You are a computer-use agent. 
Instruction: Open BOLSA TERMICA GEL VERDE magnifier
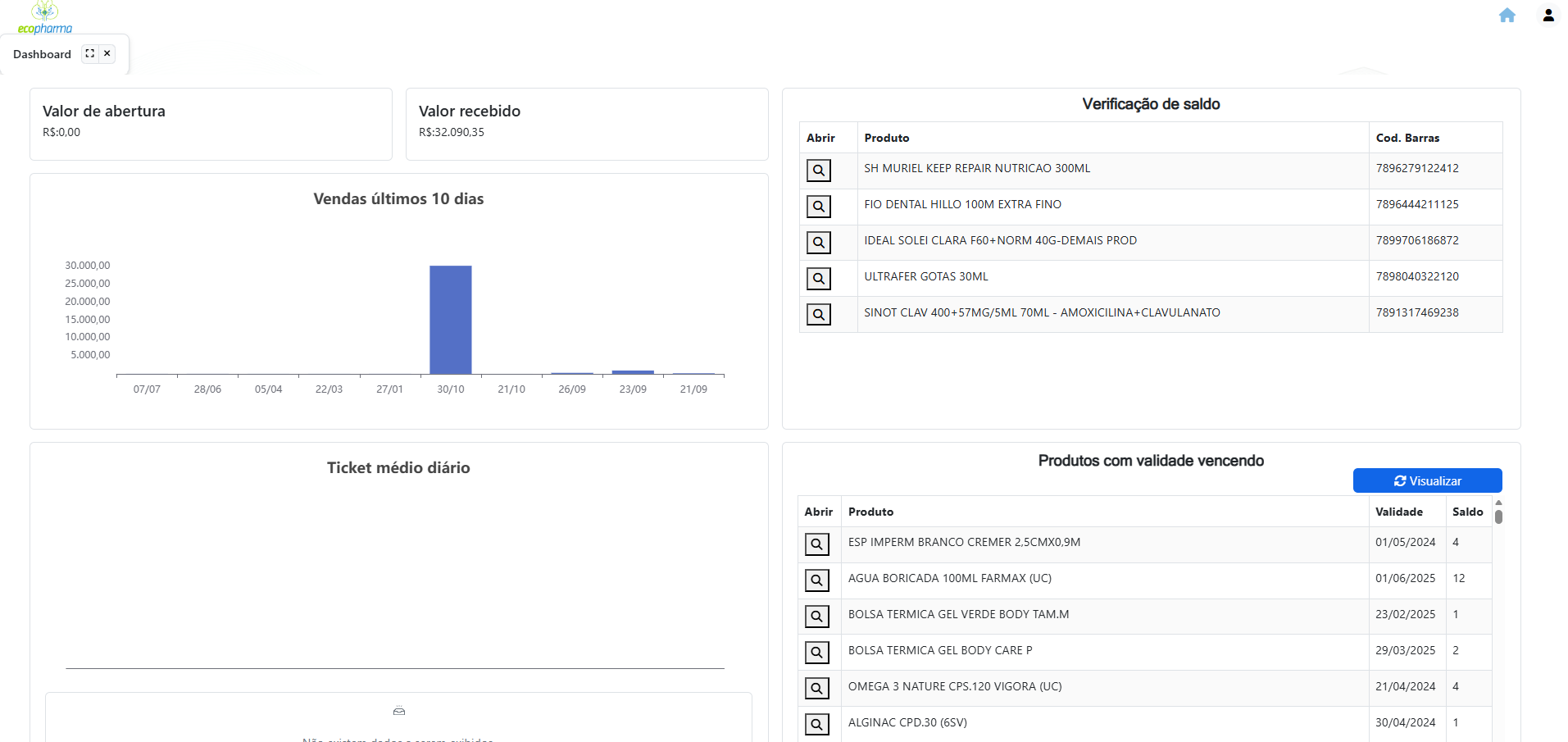tap(816, 617)
